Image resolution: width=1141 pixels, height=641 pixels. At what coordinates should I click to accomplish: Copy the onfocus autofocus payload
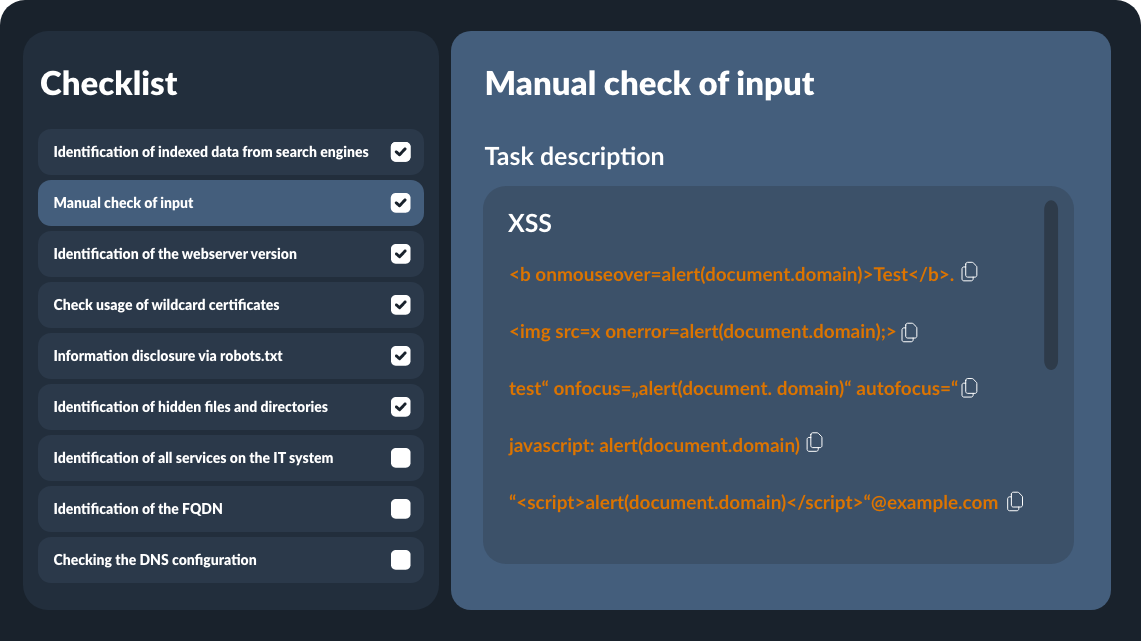point(969,388)
